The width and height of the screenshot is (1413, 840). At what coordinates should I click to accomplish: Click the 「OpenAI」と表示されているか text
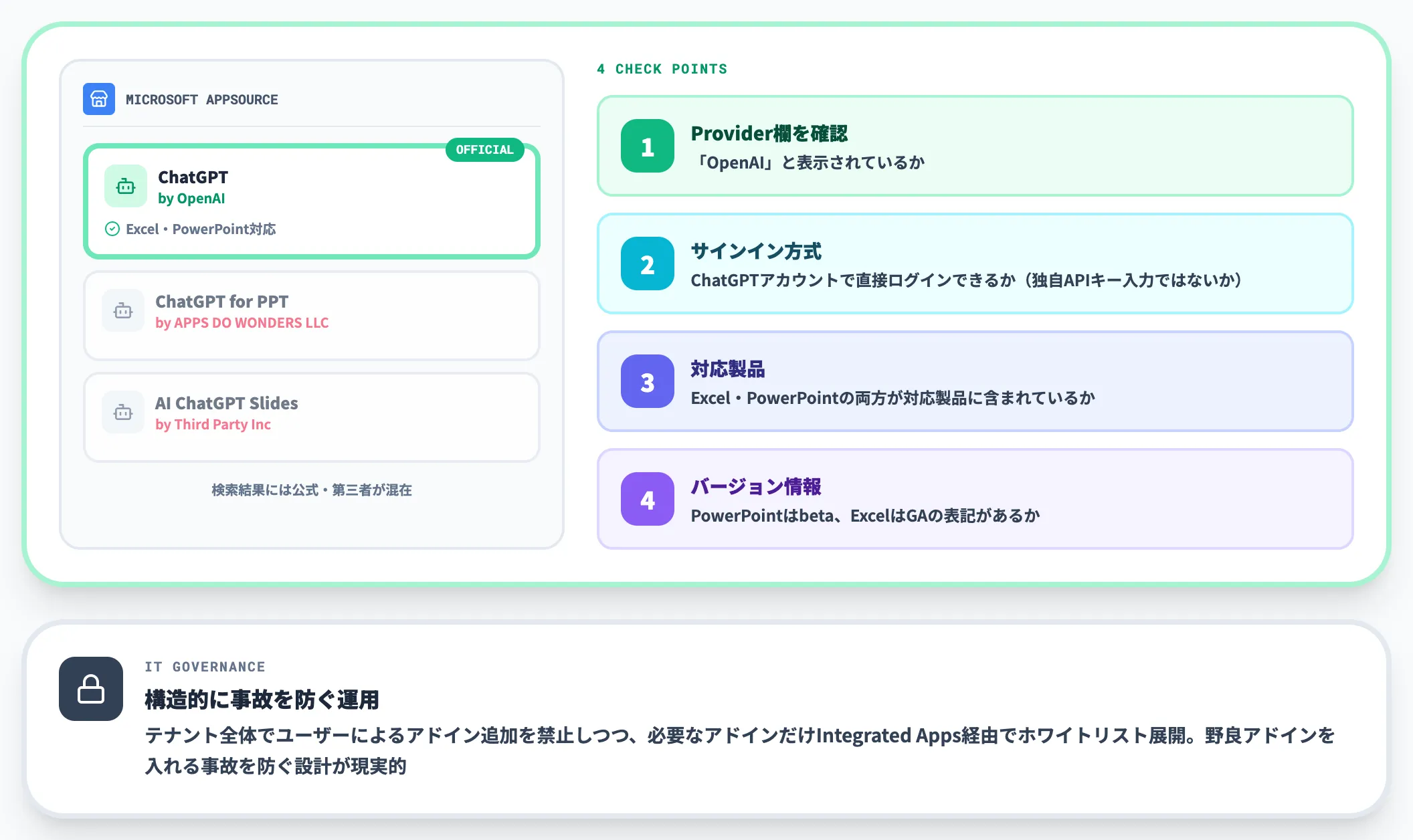tap(808, 163)
